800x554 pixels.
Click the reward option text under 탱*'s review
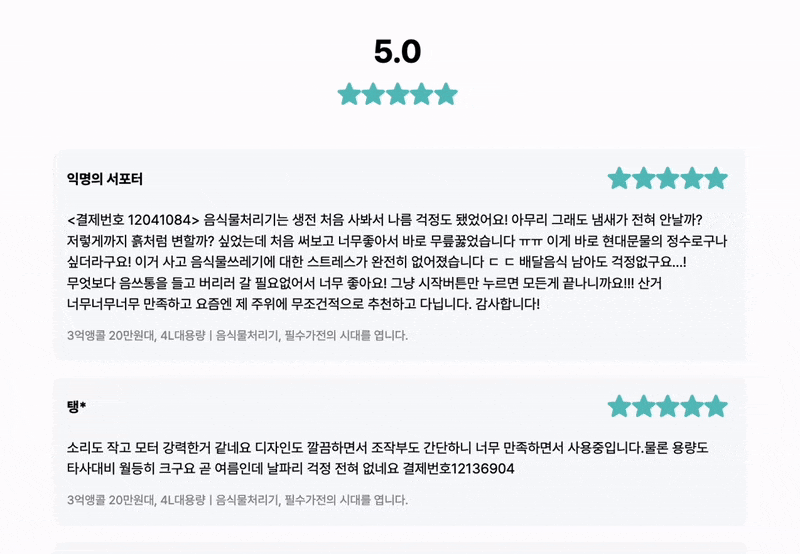click(x=237, y=498)
